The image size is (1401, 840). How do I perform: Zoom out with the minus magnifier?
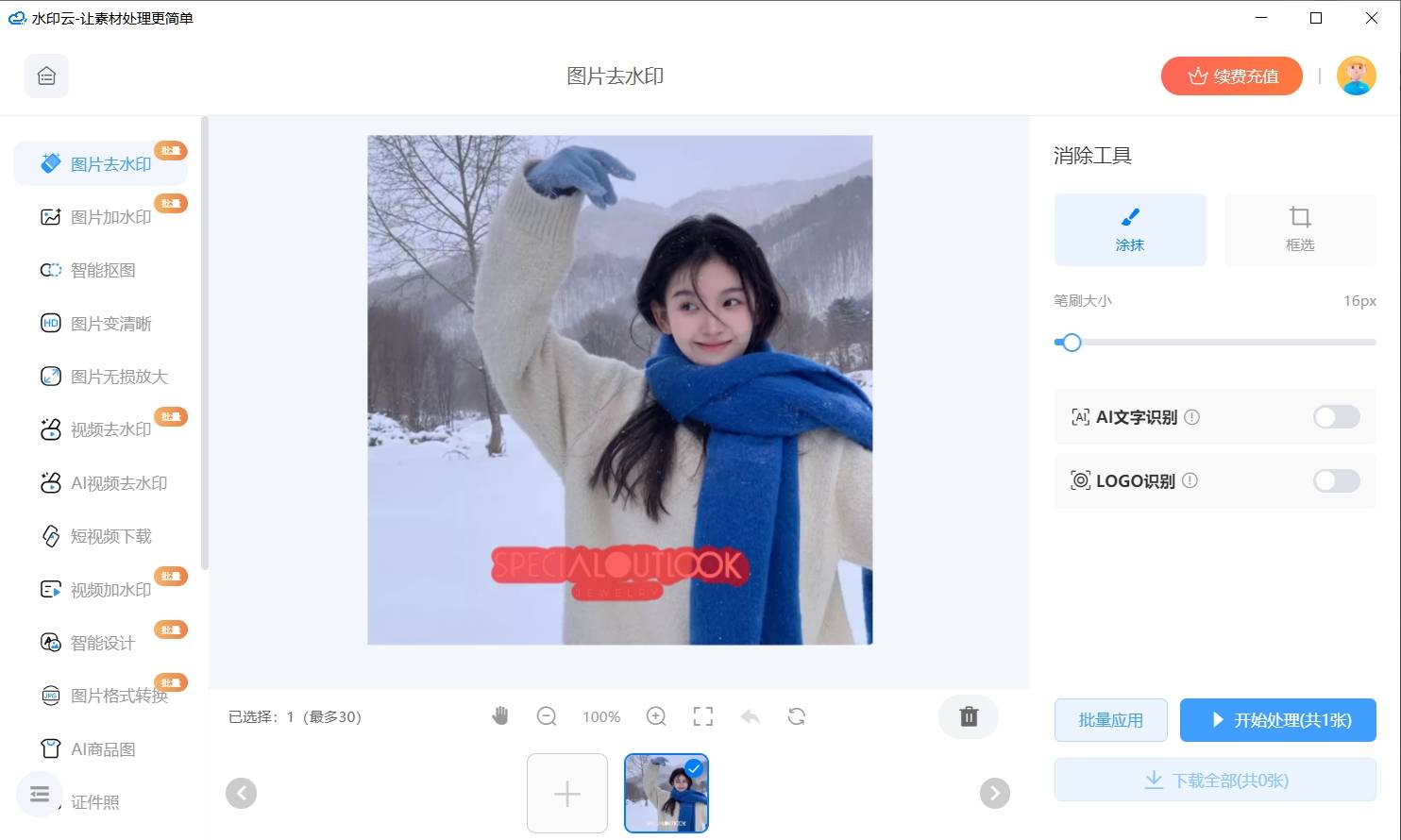[x=547, y=716]
